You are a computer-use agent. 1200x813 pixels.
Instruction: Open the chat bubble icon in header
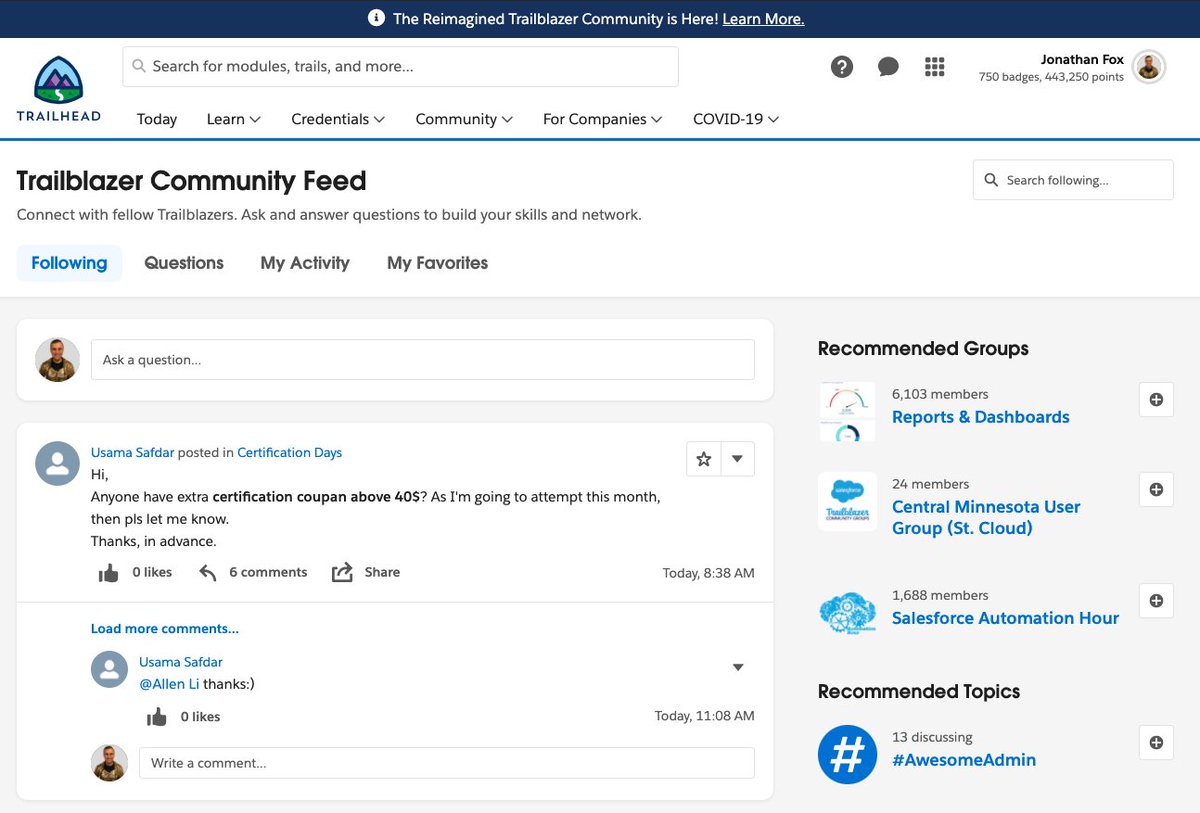pyautogui.click(x=888, y=67)
